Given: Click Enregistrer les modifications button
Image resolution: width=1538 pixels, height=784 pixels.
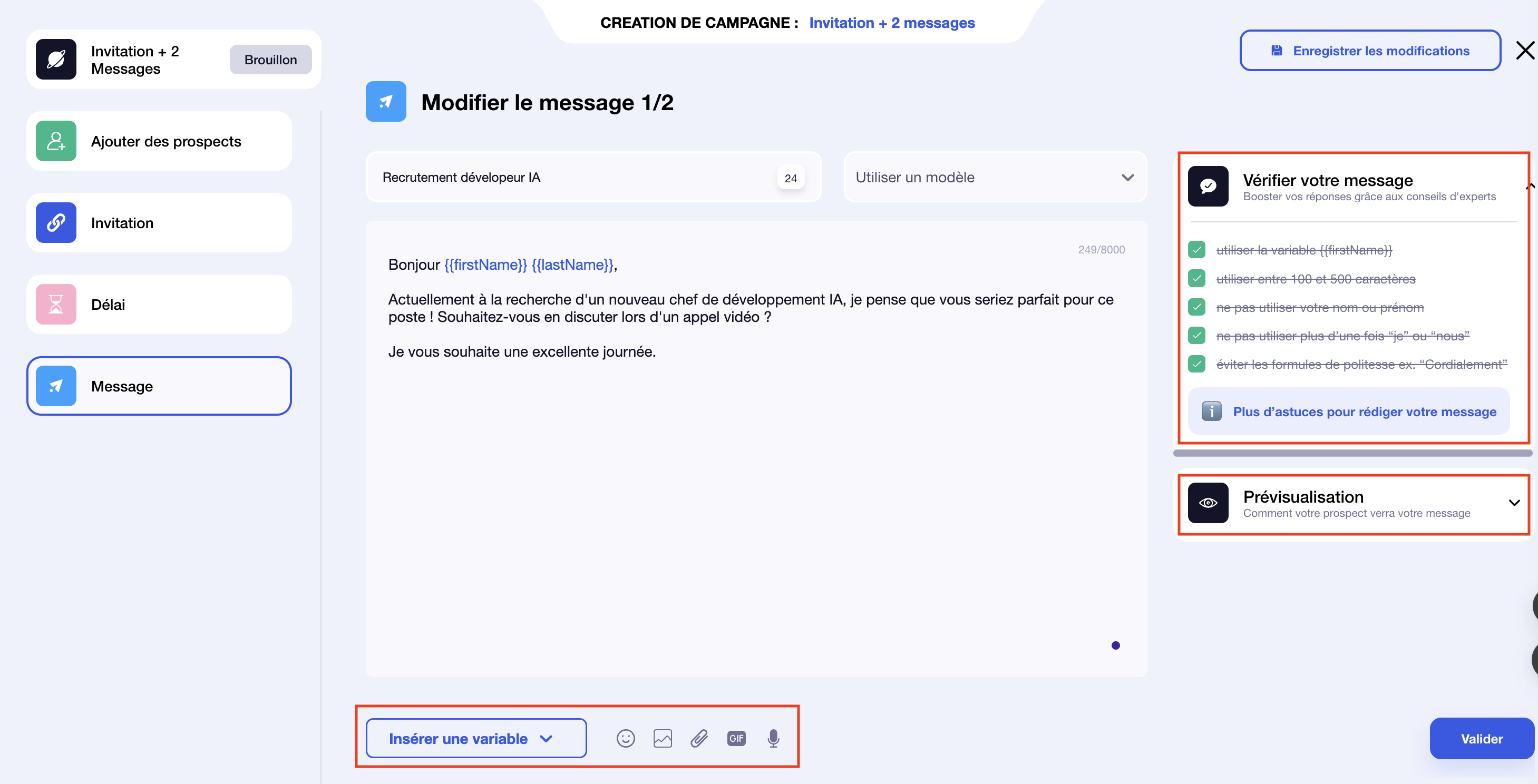Looking at the screenshot, I should pos(1370,51).
